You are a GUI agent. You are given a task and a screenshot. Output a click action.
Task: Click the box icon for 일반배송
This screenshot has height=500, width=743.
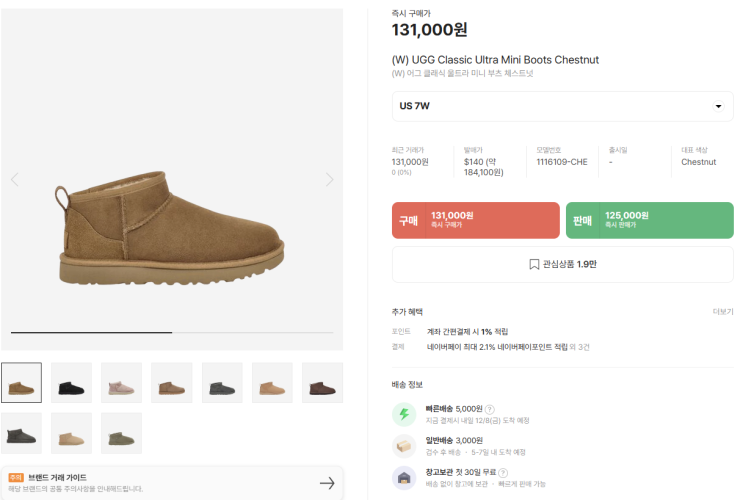click(404, 446)
